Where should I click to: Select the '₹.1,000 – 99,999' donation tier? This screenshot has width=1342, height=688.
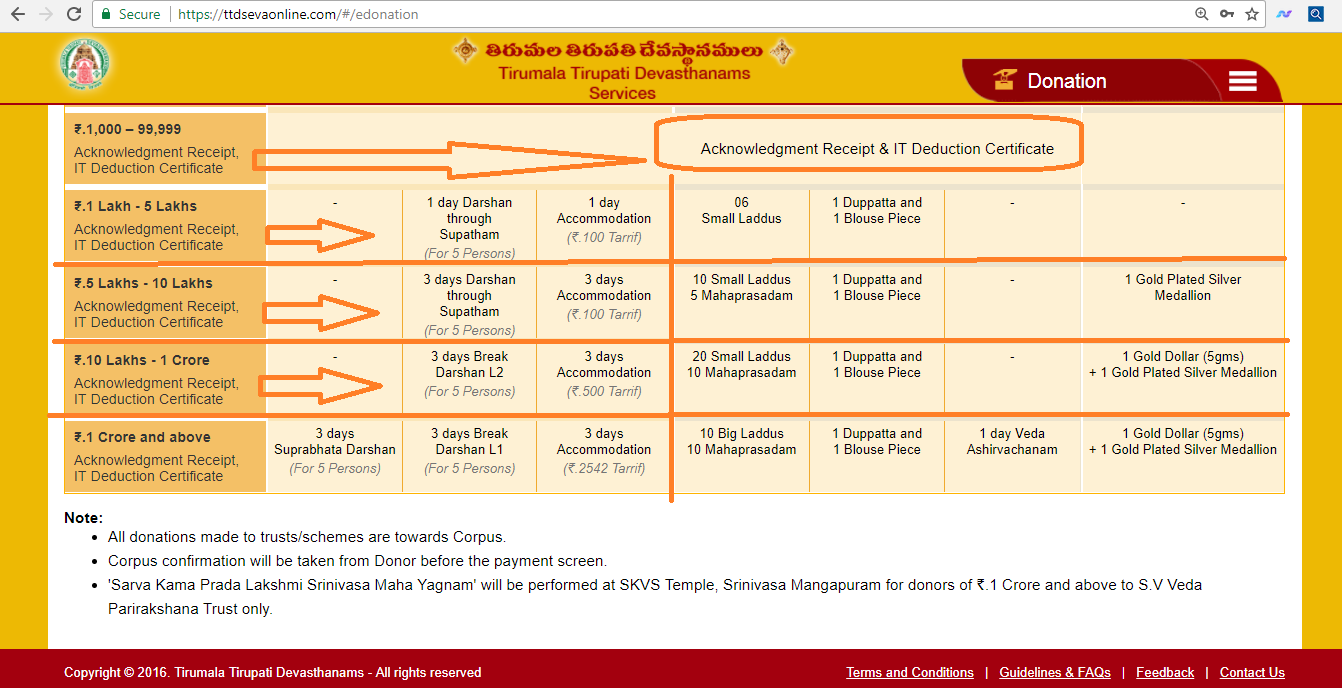pyautogui.click(x=128, y=129)
